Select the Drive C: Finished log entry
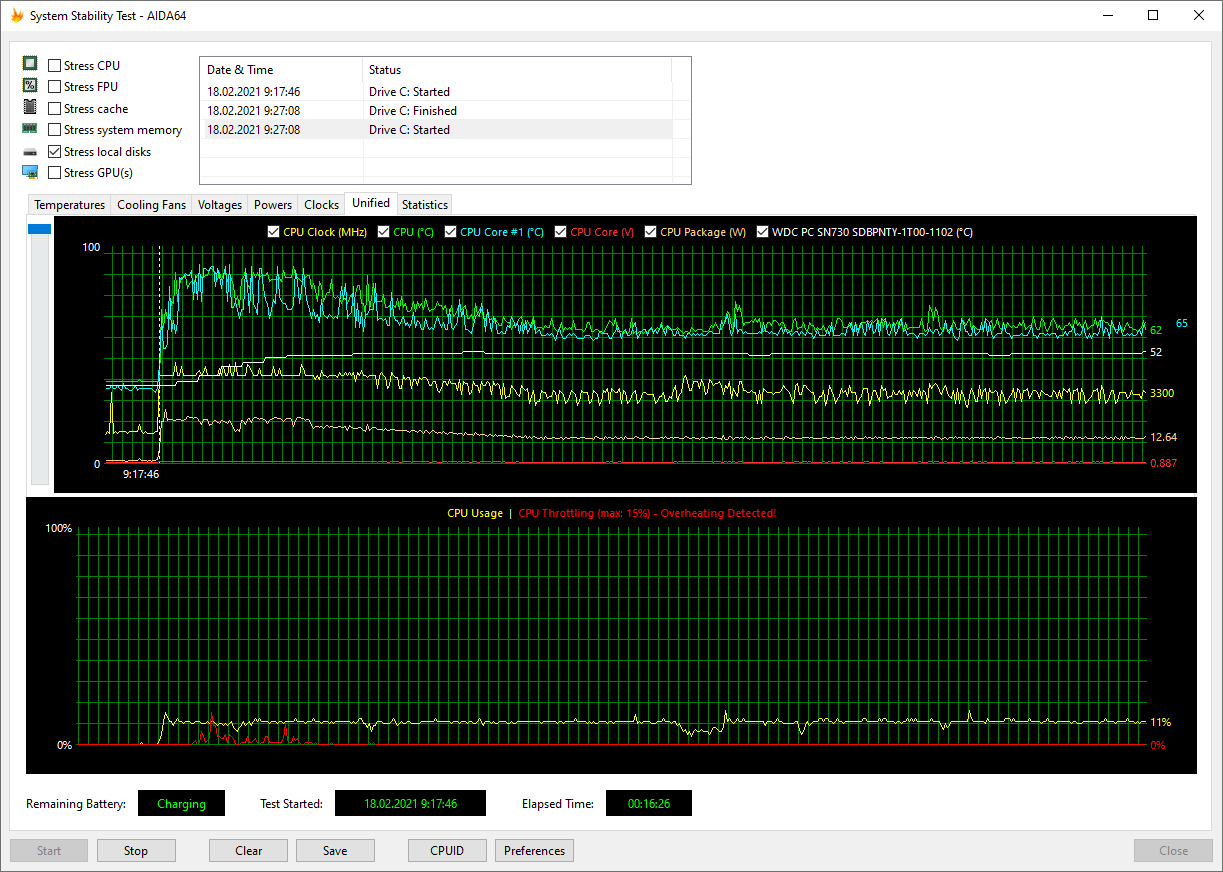This screenshot has height=872, width=1223. pos(412,111)
